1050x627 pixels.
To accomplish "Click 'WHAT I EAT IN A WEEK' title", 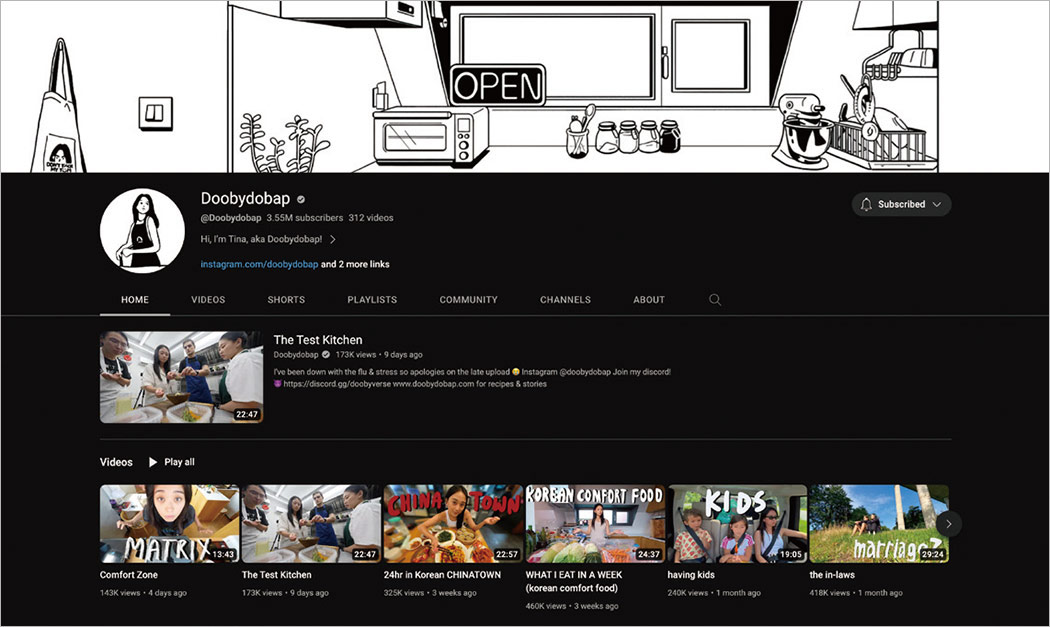I will [x=574, y=581].
